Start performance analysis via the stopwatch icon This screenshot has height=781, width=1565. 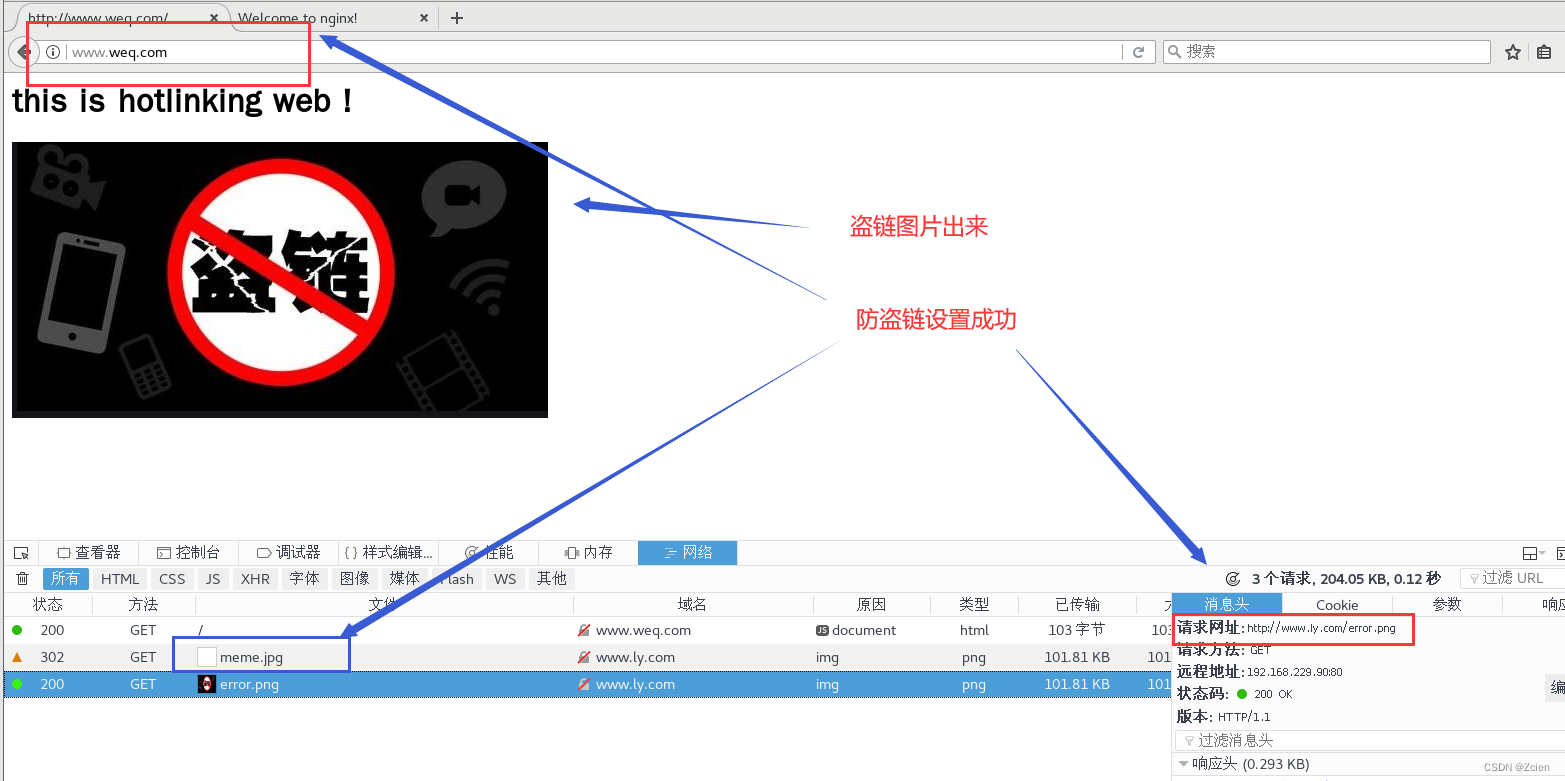pyautogui.click(x=1233, y=579)
